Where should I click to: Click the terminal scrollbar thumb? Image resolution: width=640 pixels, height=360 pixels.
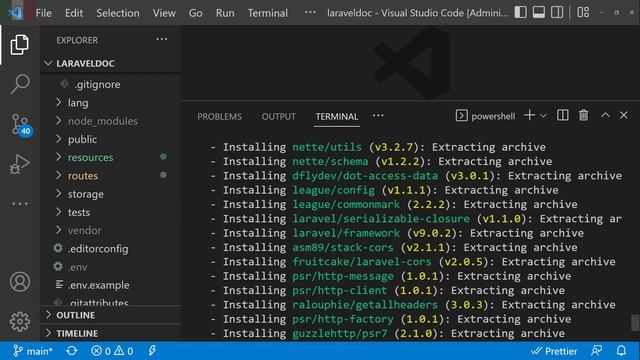[635, 322]
